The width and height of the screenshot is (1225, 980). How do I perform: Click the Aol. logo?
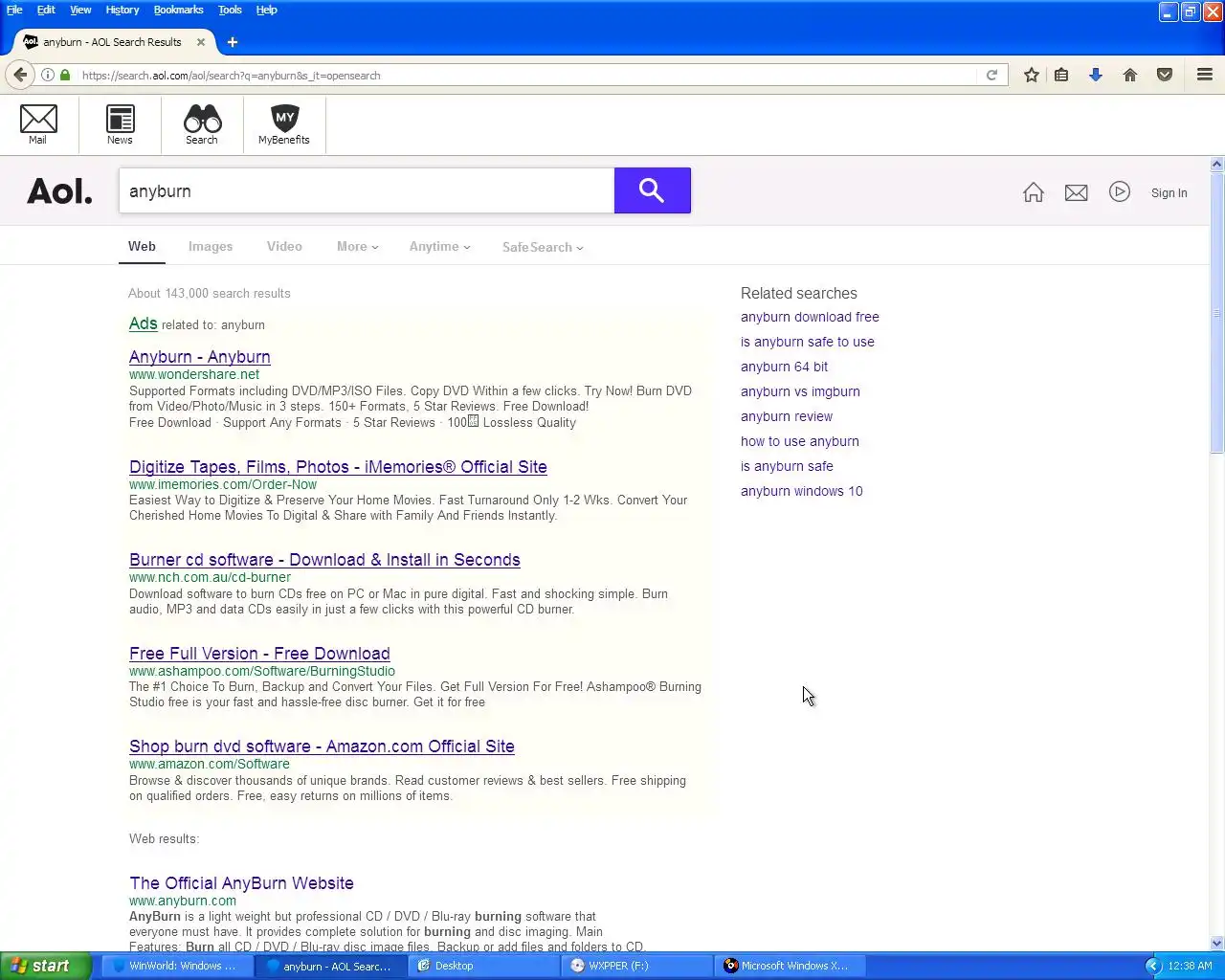(59, 191)
